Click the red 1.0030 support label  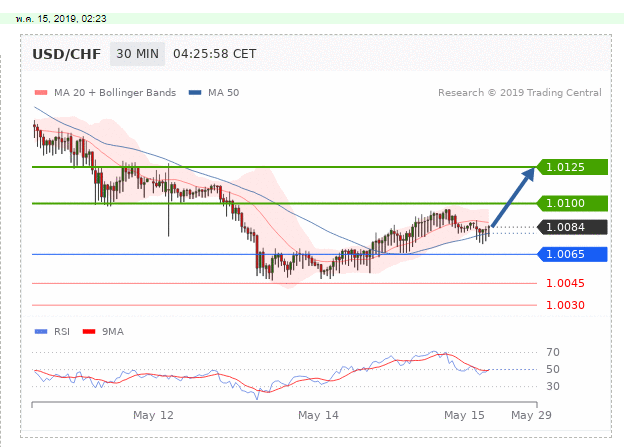tap(565, 305)
